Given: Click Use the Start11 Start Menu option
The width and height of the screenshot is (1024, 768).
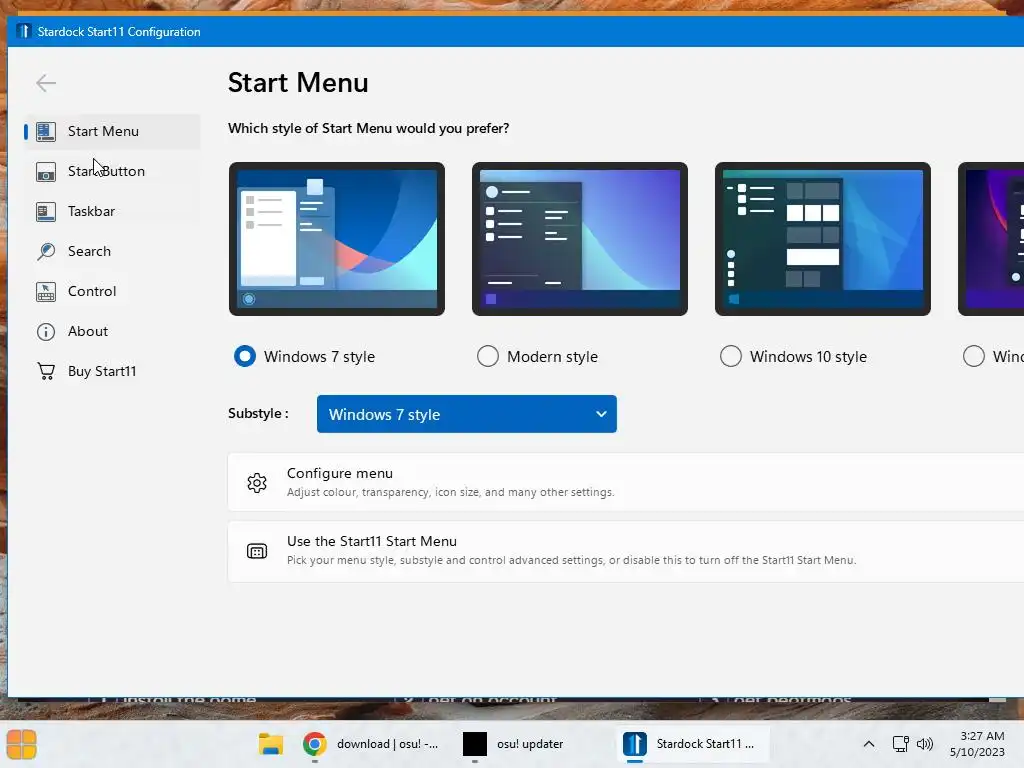Looking at the screenshot, I should (x=626, y=551).
